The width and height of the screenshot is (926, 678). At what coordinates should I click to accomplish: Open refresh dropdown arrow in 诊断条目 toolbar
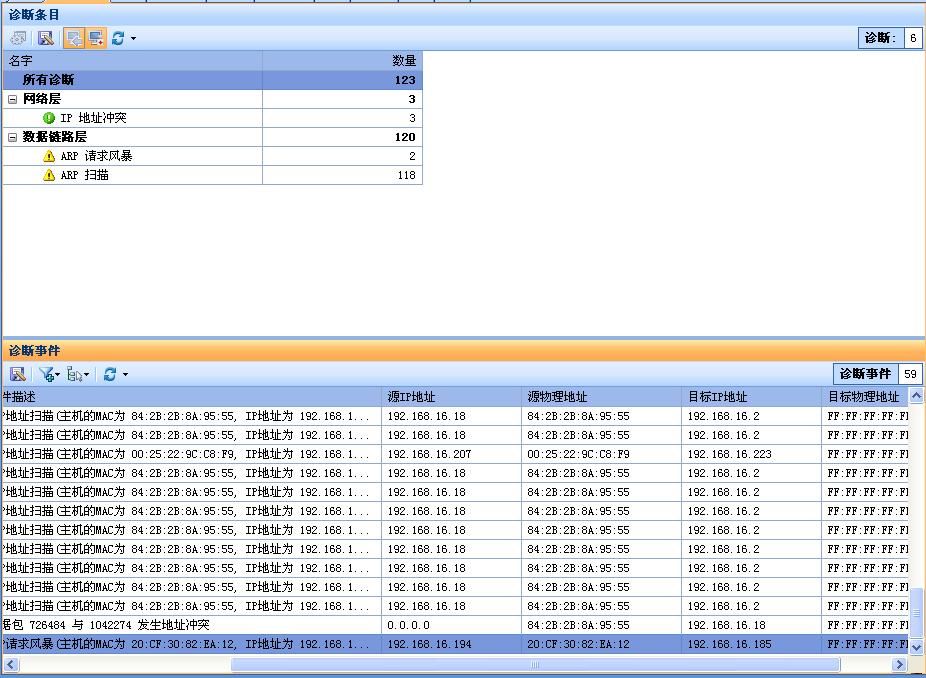point(133,38)
